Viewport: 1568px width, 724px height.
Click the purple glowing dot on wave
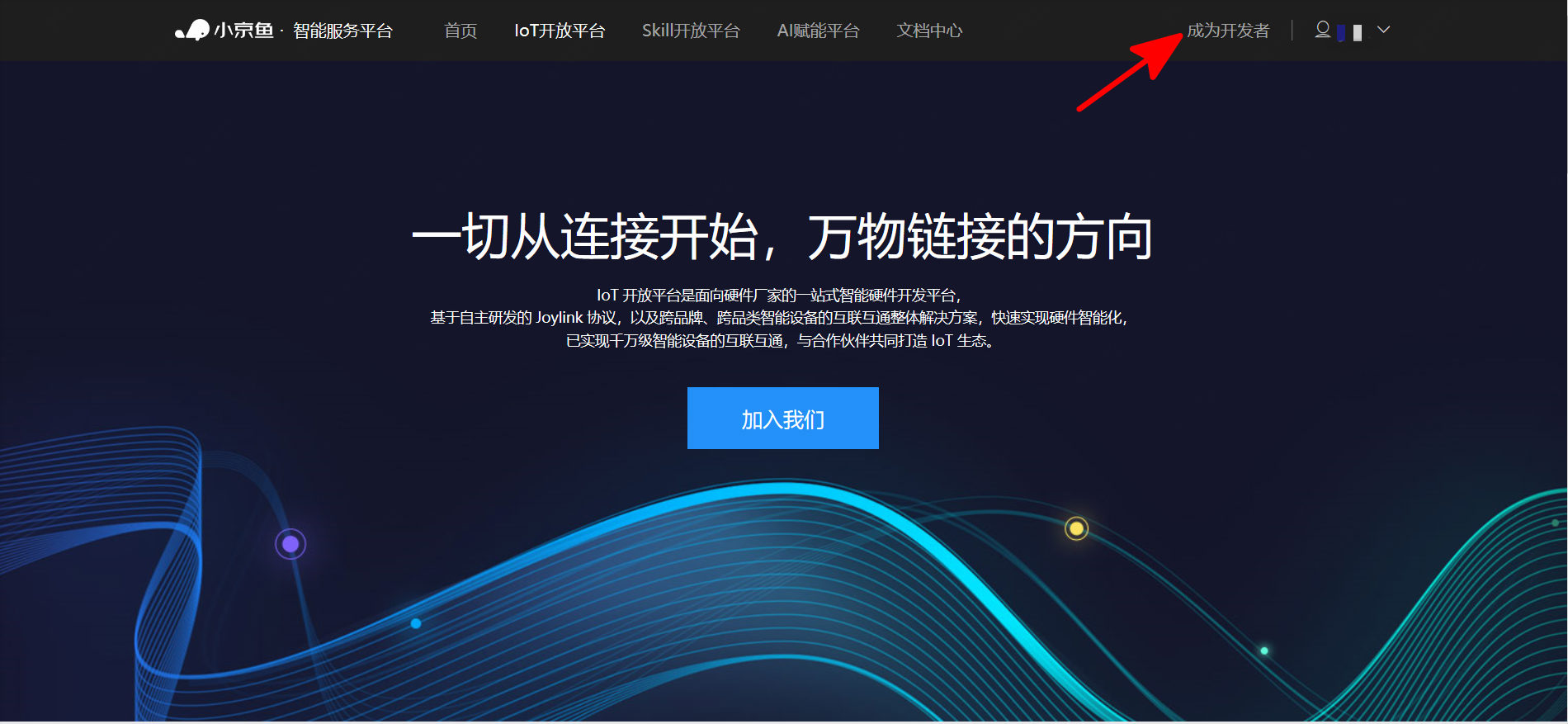pos(290,544)
